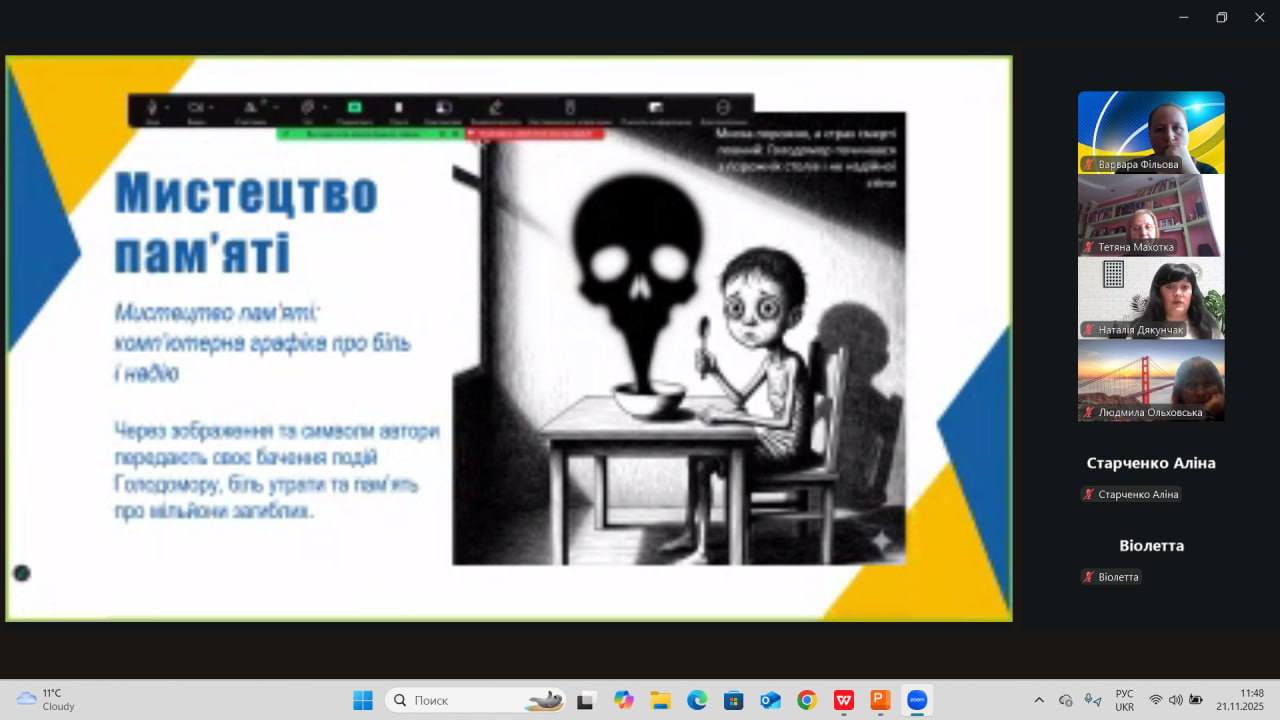The height and width of the screenshot is (720, 1280).
Task: Toggle the camera video button in toolbar
Action: [x=195, y=107]
